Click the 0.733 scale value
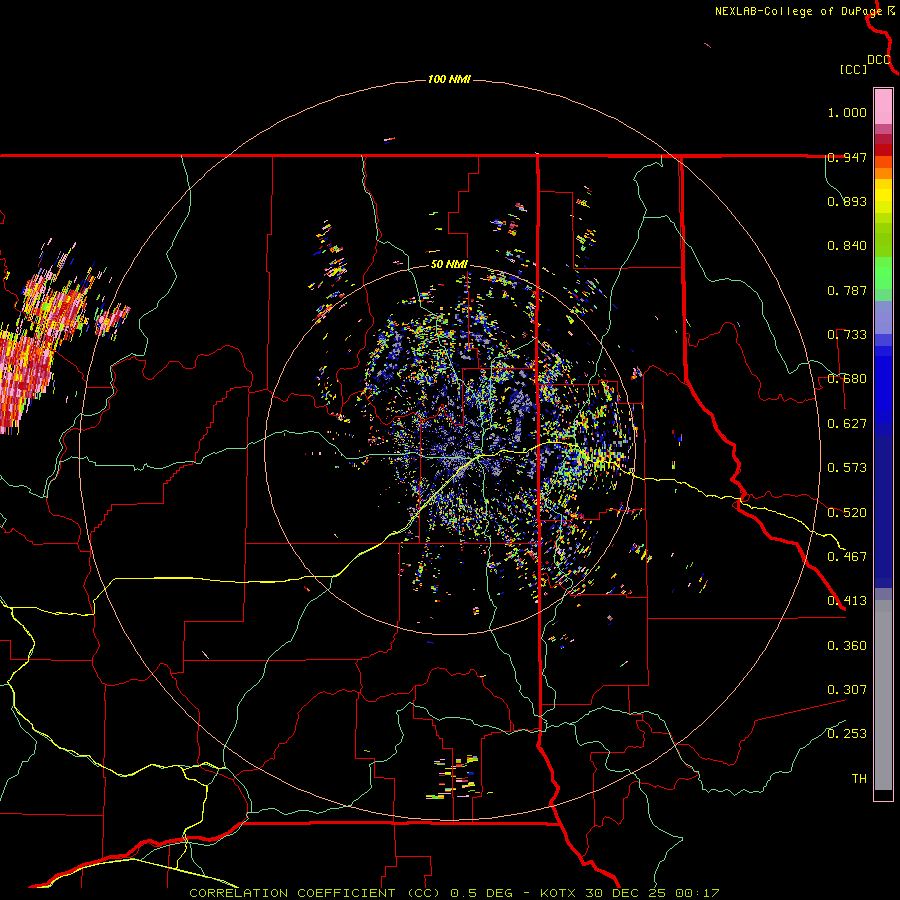The width and height of the screenshot is (900, 900). [847, 335]
